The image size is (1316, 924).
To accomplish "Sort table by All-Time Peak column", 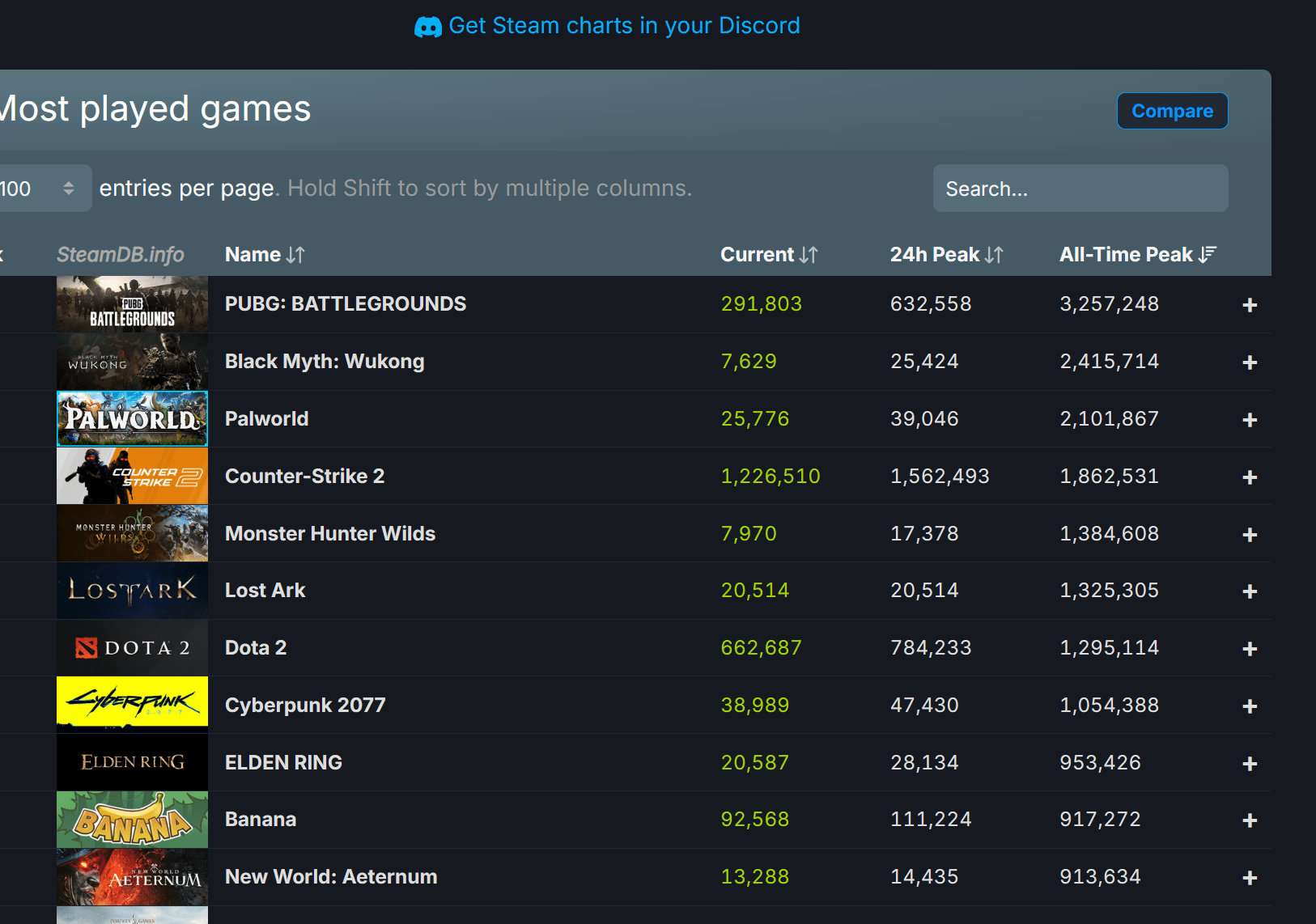I will 1138,255.
